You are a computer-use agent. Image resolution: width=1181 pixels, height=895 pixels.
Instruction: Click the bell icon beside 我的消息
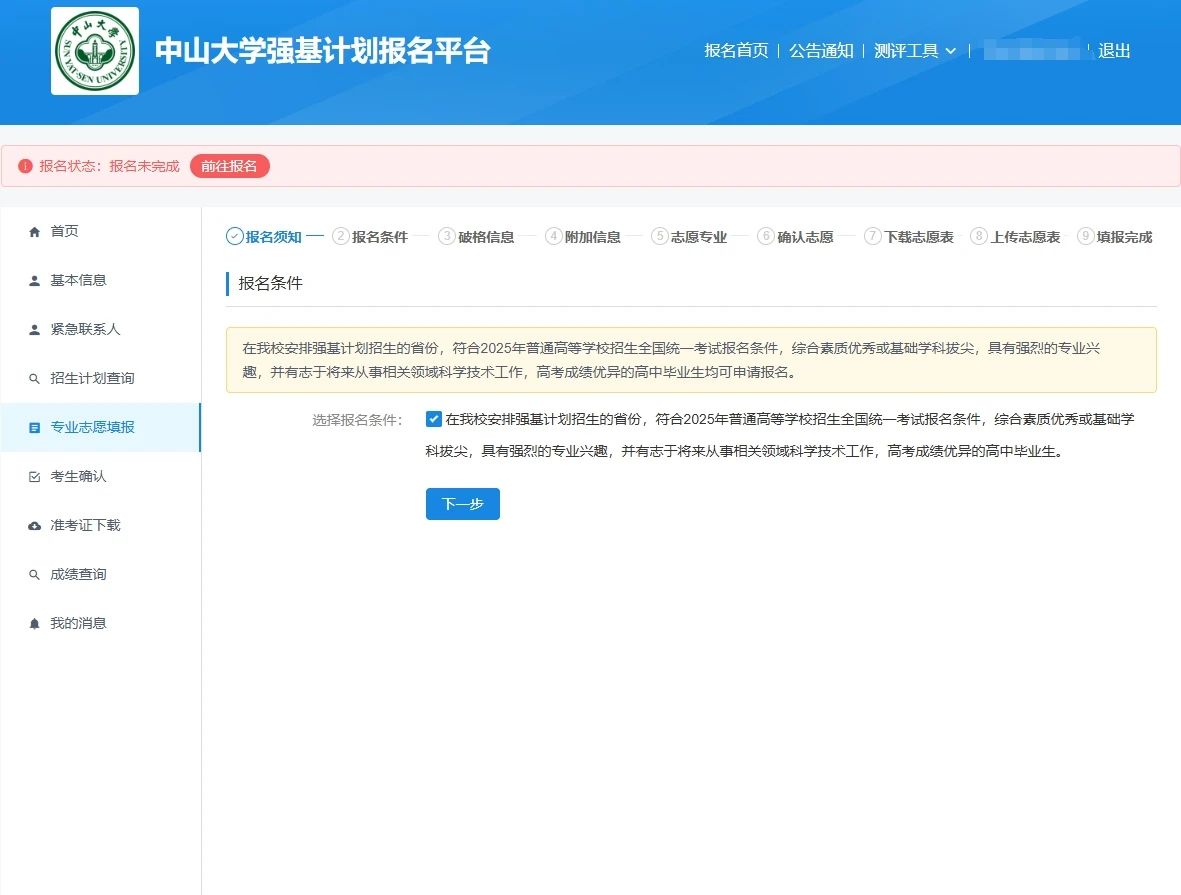pos(34,623)
